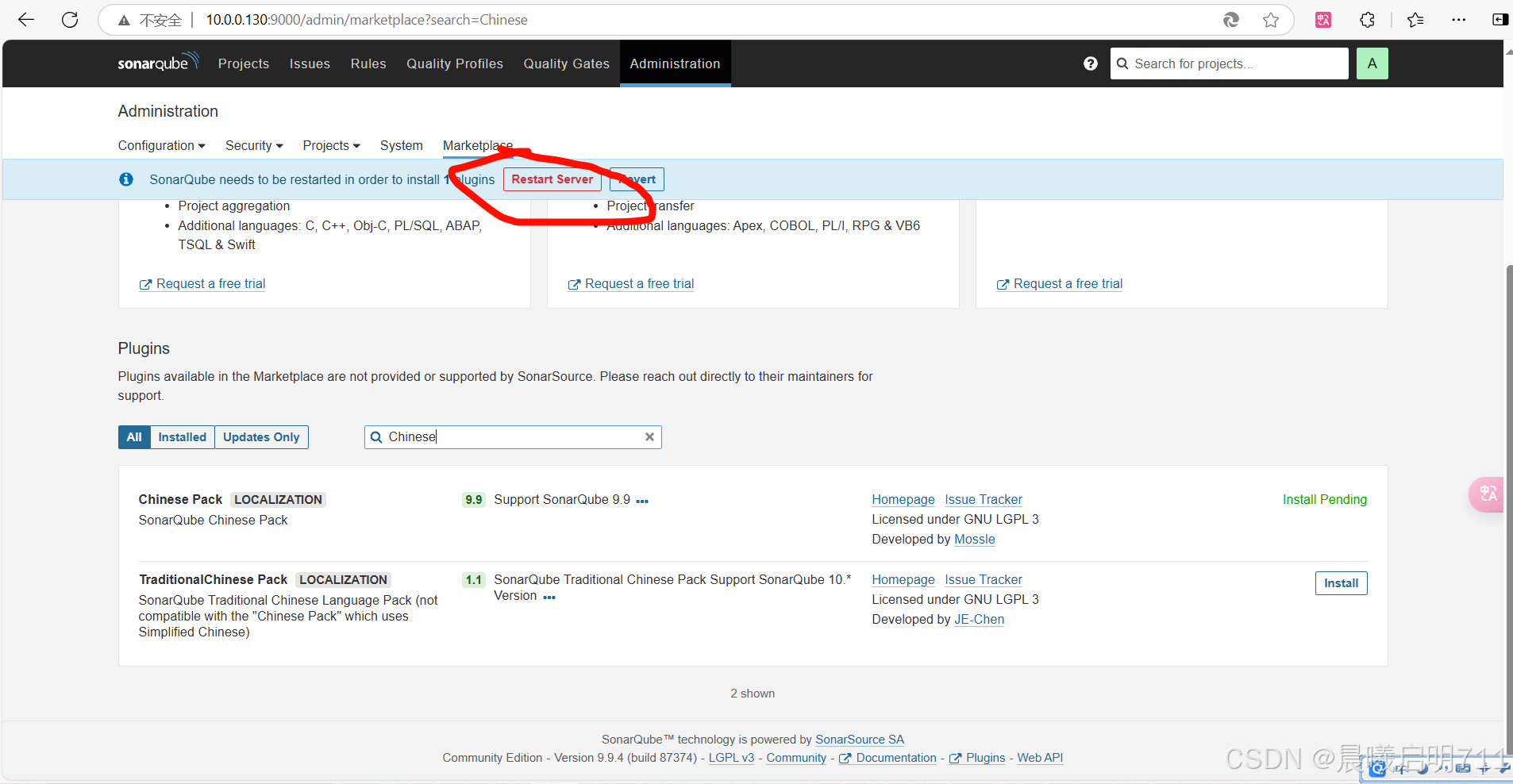Open Documentation footer link

tap(888, 758)
